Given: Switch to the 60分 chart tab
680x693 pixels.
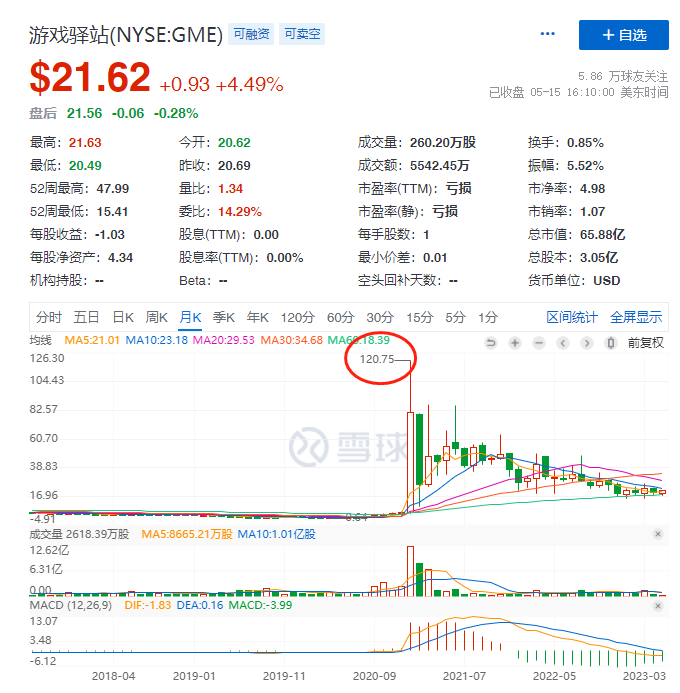Looking at the screenshot, I should pyautogui.click(x=340, y=317).
